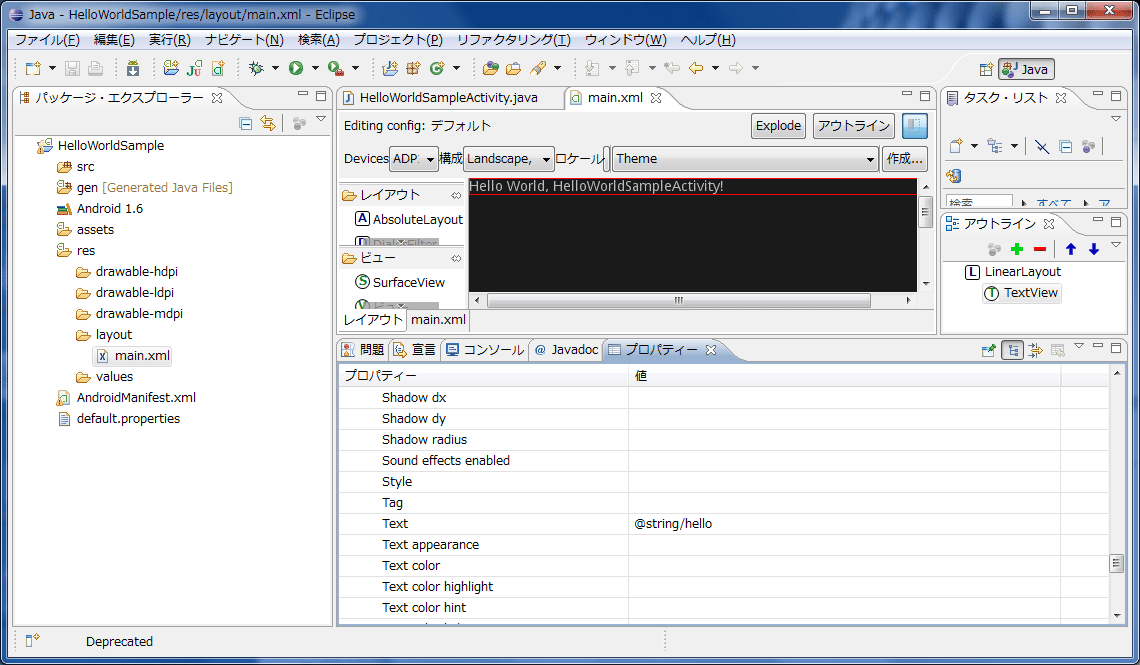
Task: Click the New wizard toolbar icon
Action: point(33,68)
